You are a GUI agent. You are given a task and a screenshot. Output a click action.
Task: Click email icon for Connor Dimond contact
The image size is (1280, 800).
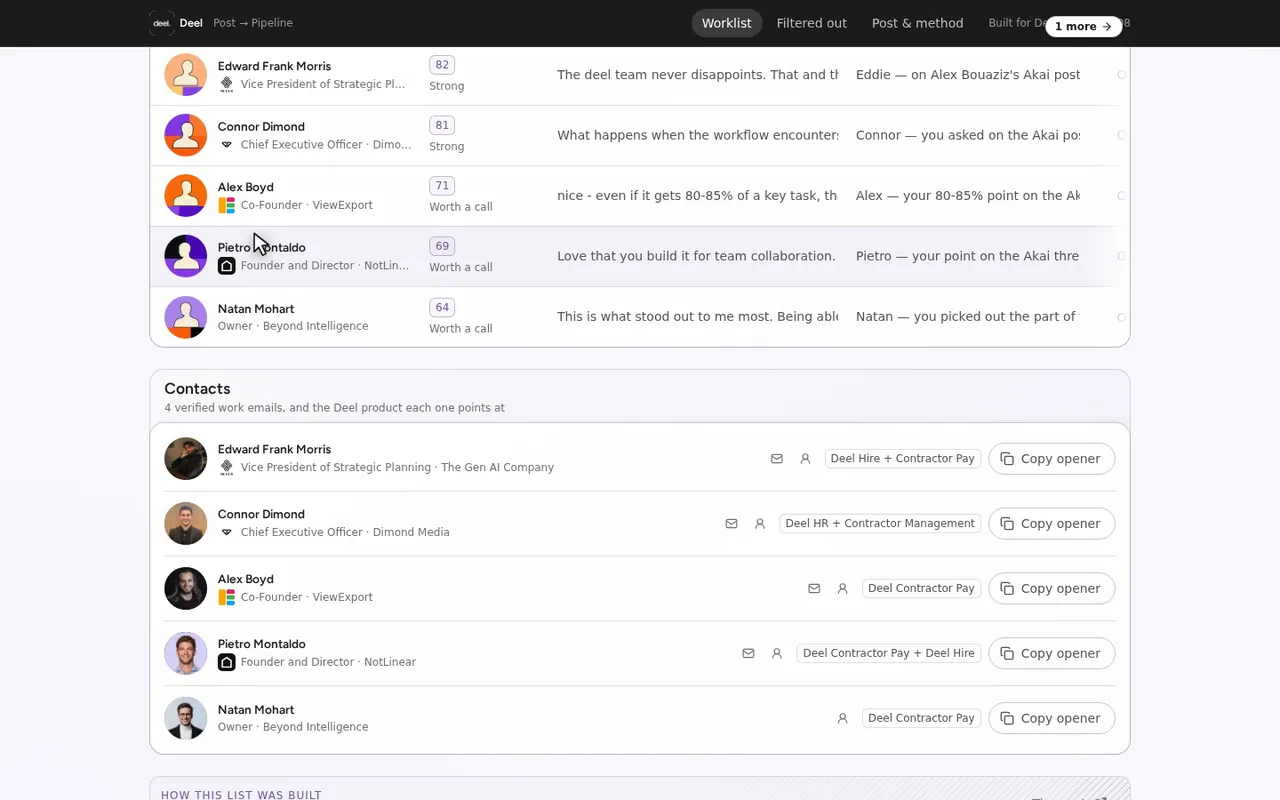click(x=732, y=524)
